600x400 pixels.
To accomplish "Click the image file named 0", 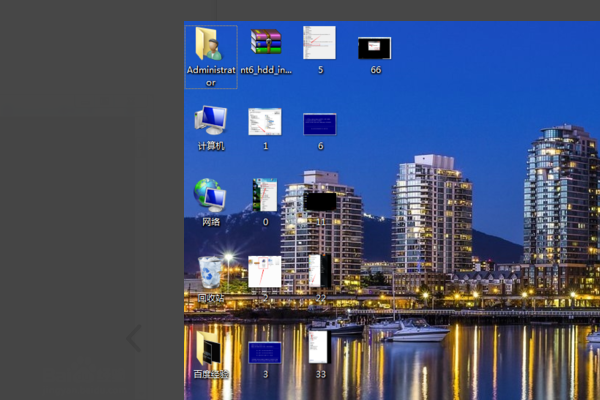I will click(x=265, y=196).
